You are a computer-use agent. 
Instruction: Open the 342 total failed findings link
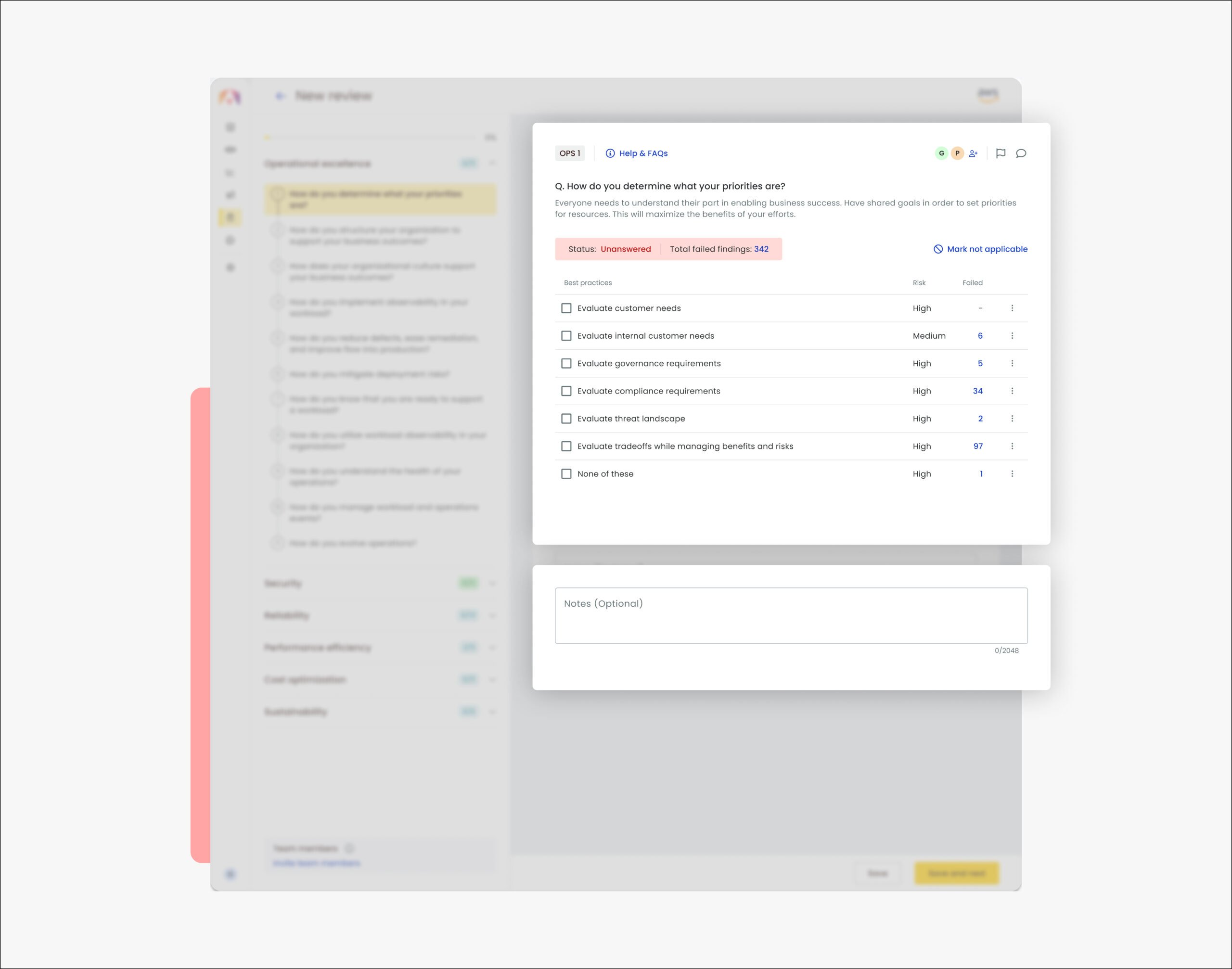[761, 249]
